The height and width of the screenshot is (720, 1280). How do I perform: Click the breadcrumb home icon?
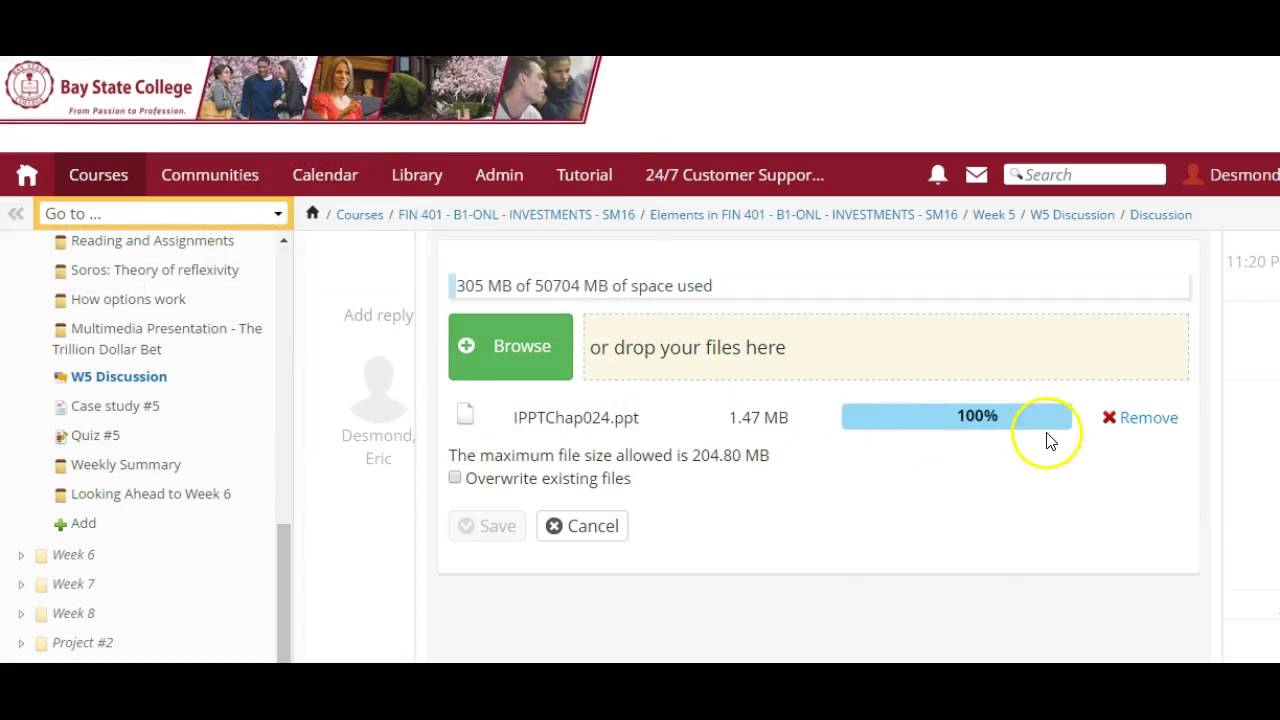tap(312, 213)
